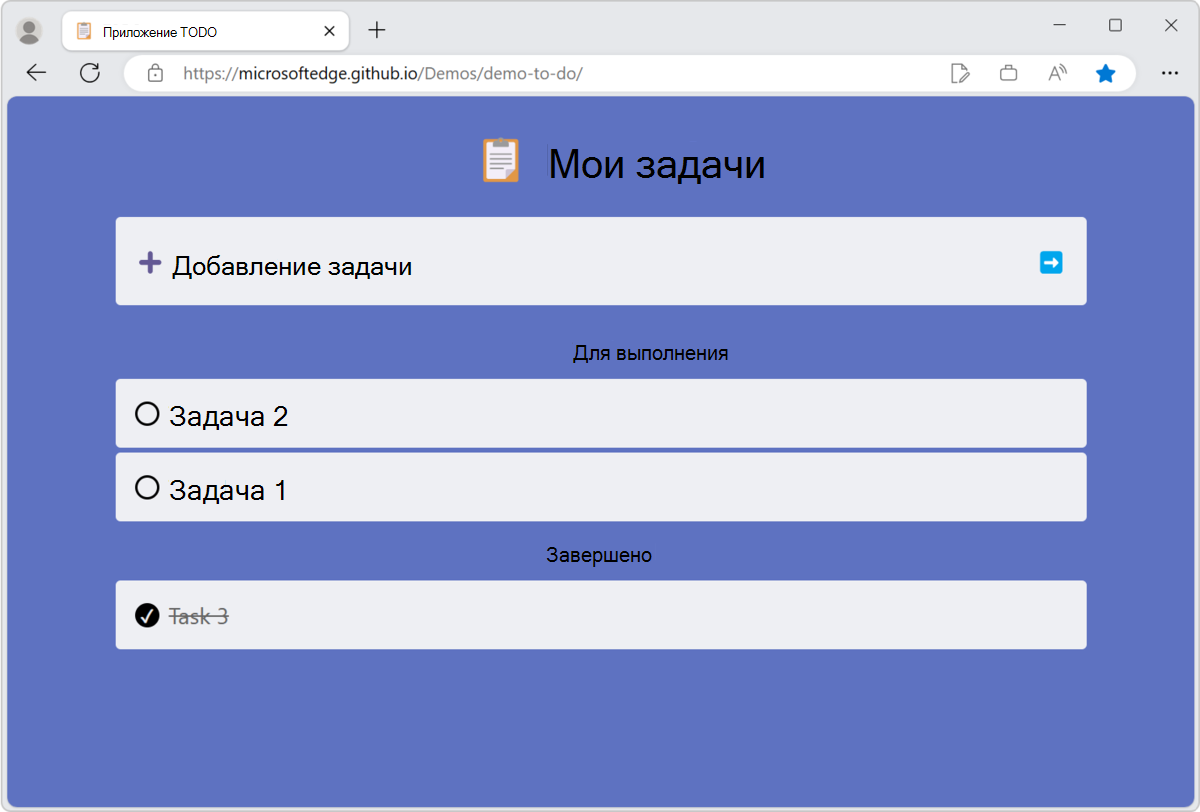
Task: Click the Refresh page button
Action: click(x=90, y=72)
